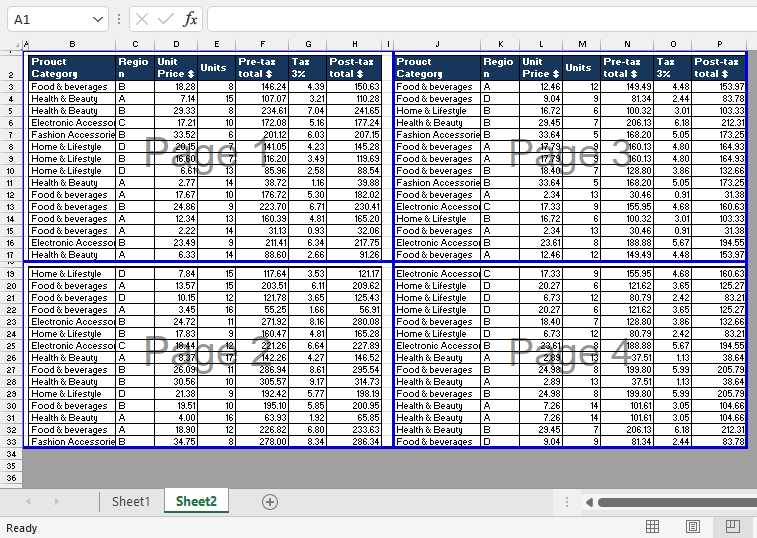Click cell with value 188.88 in row 16
757x538 pixels.
pos(627,242)
